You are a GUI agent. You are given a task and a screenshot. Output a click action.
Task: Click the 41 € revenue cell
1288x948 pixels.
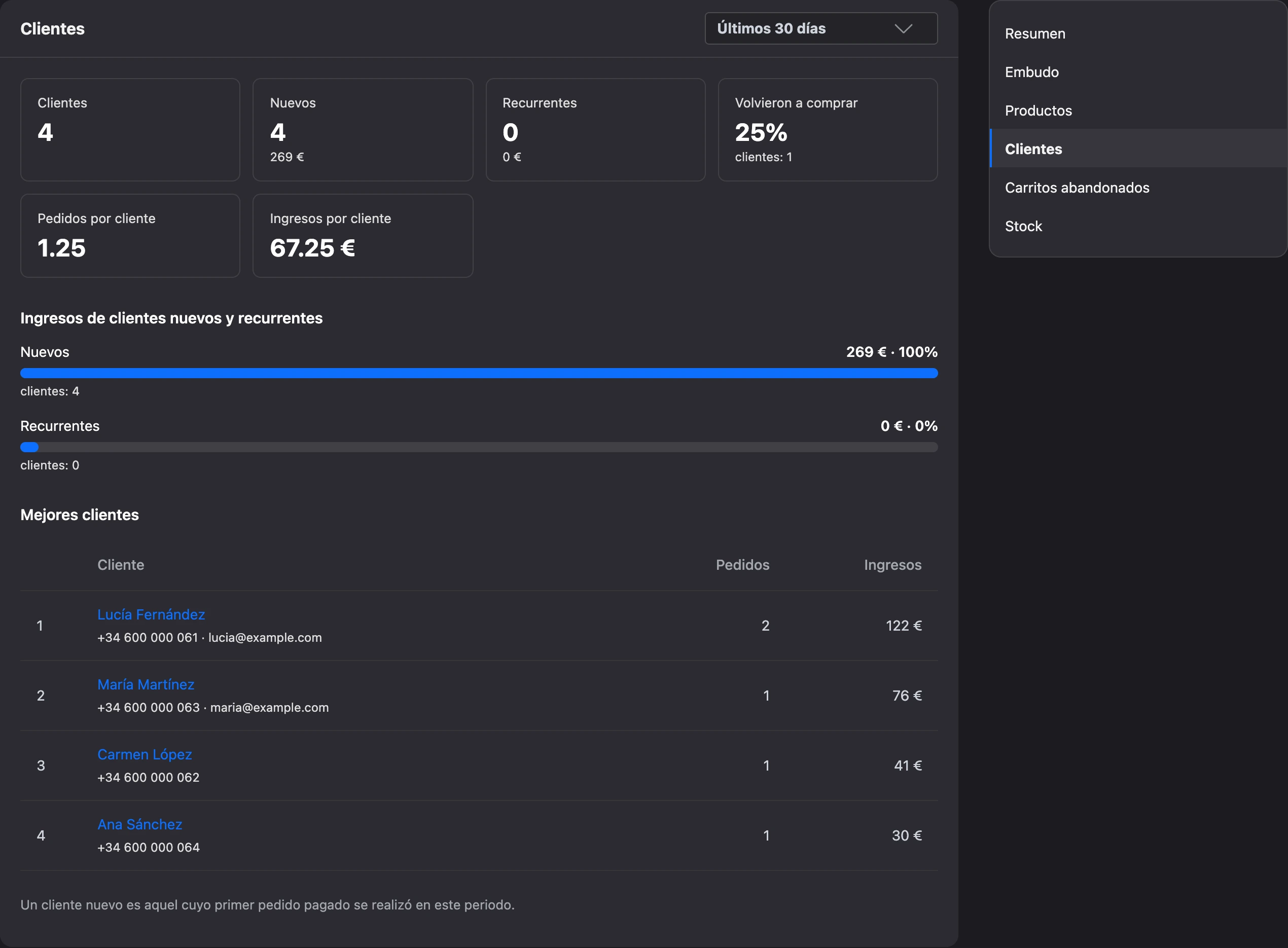point(908,765)
